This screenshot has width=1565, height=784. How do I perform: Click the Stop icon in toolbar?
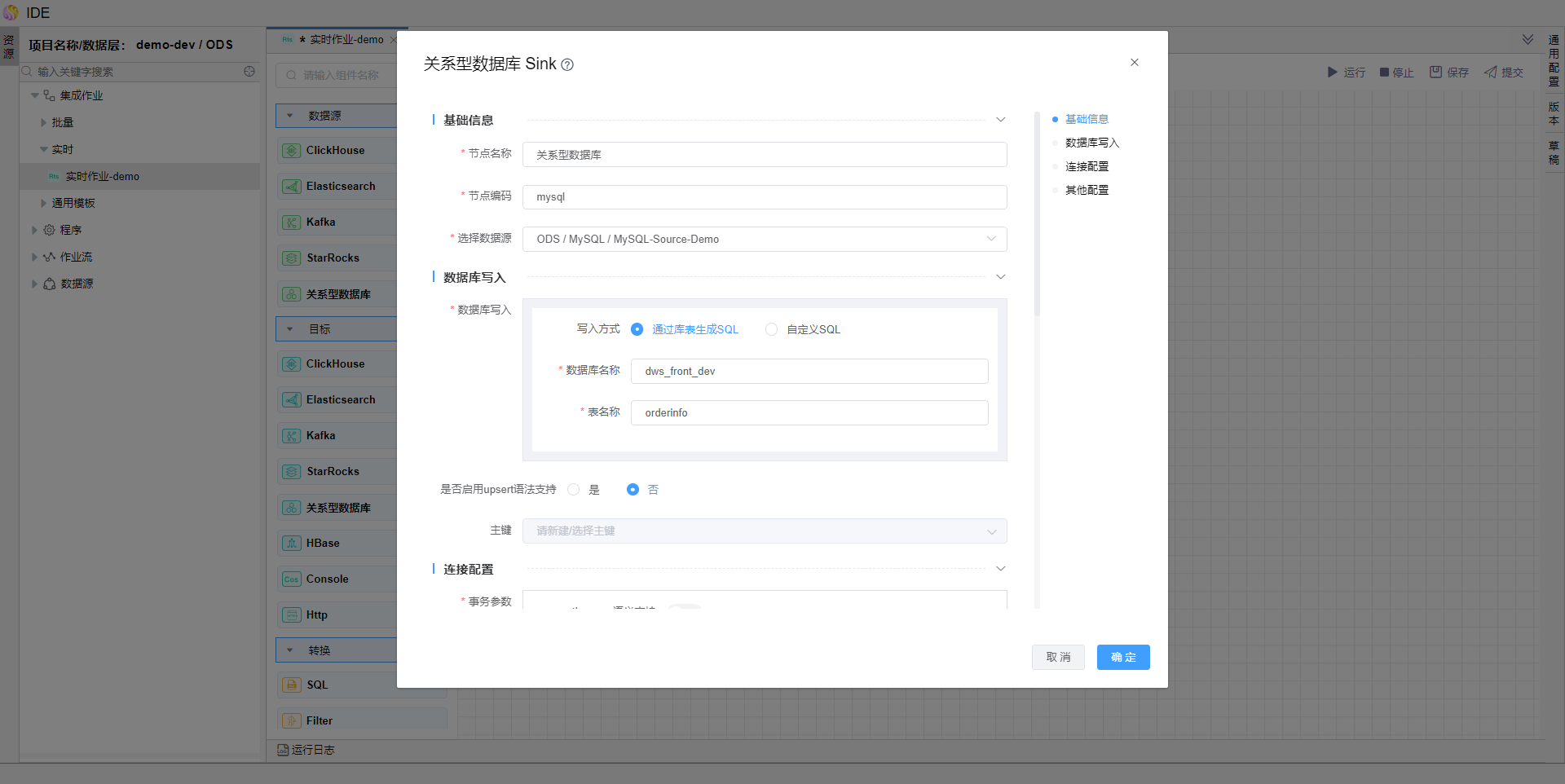(x=1384, y=73)
